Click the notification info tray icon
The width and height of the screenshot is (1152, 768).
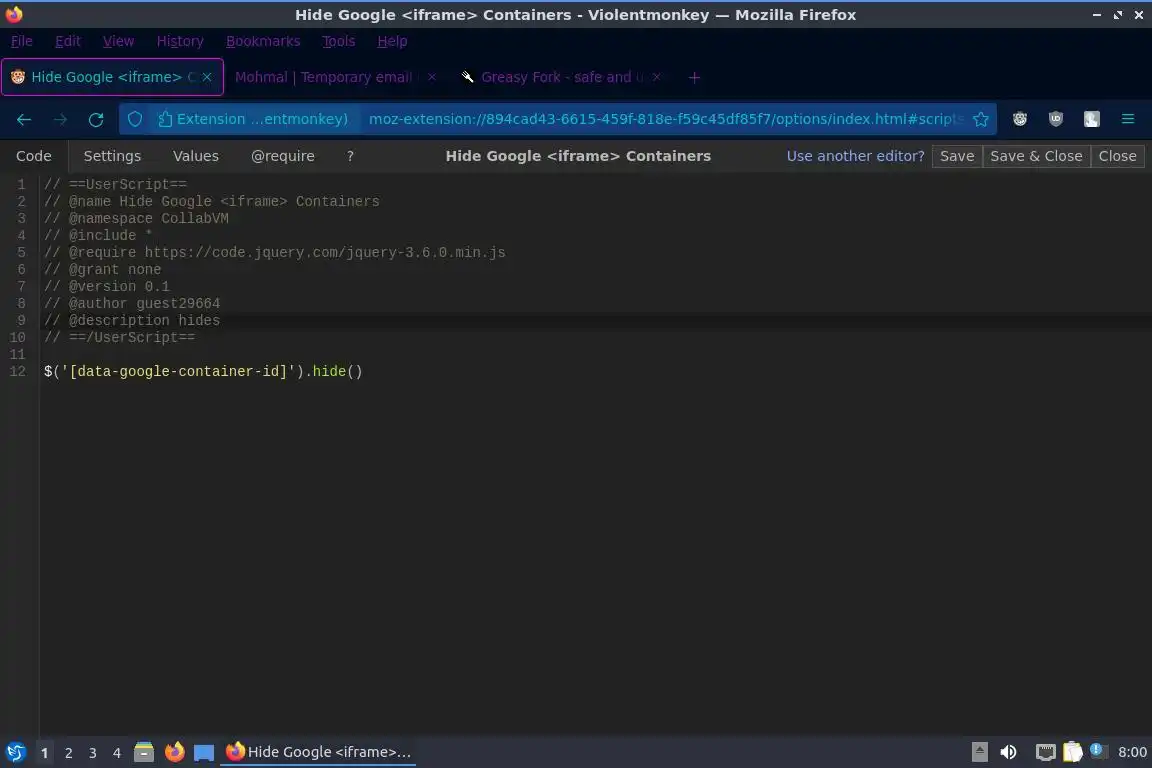1097,750
